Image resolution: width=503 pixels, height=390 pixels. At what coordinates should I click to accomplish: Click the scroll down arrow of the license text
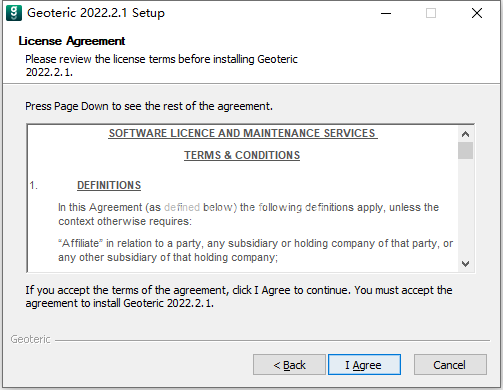(465, 264)
